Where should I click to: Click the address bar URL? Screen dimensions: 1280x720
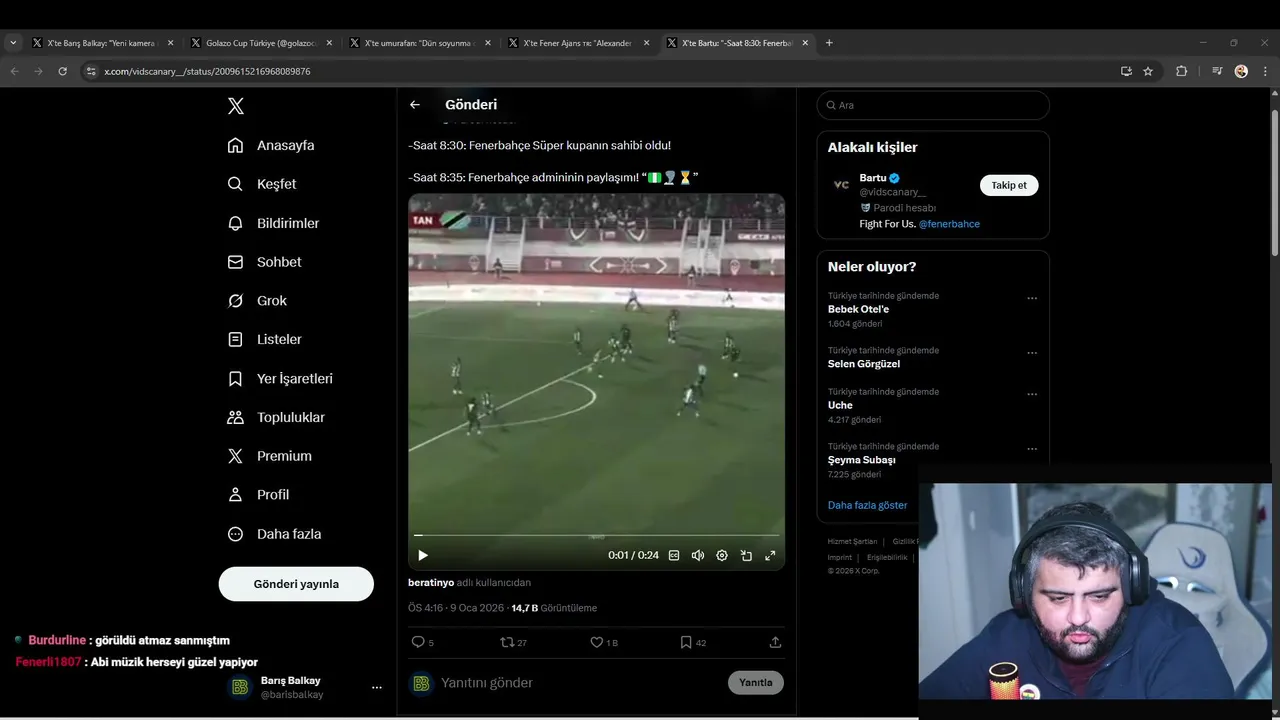pyautogui.click(x=207, y=72)
